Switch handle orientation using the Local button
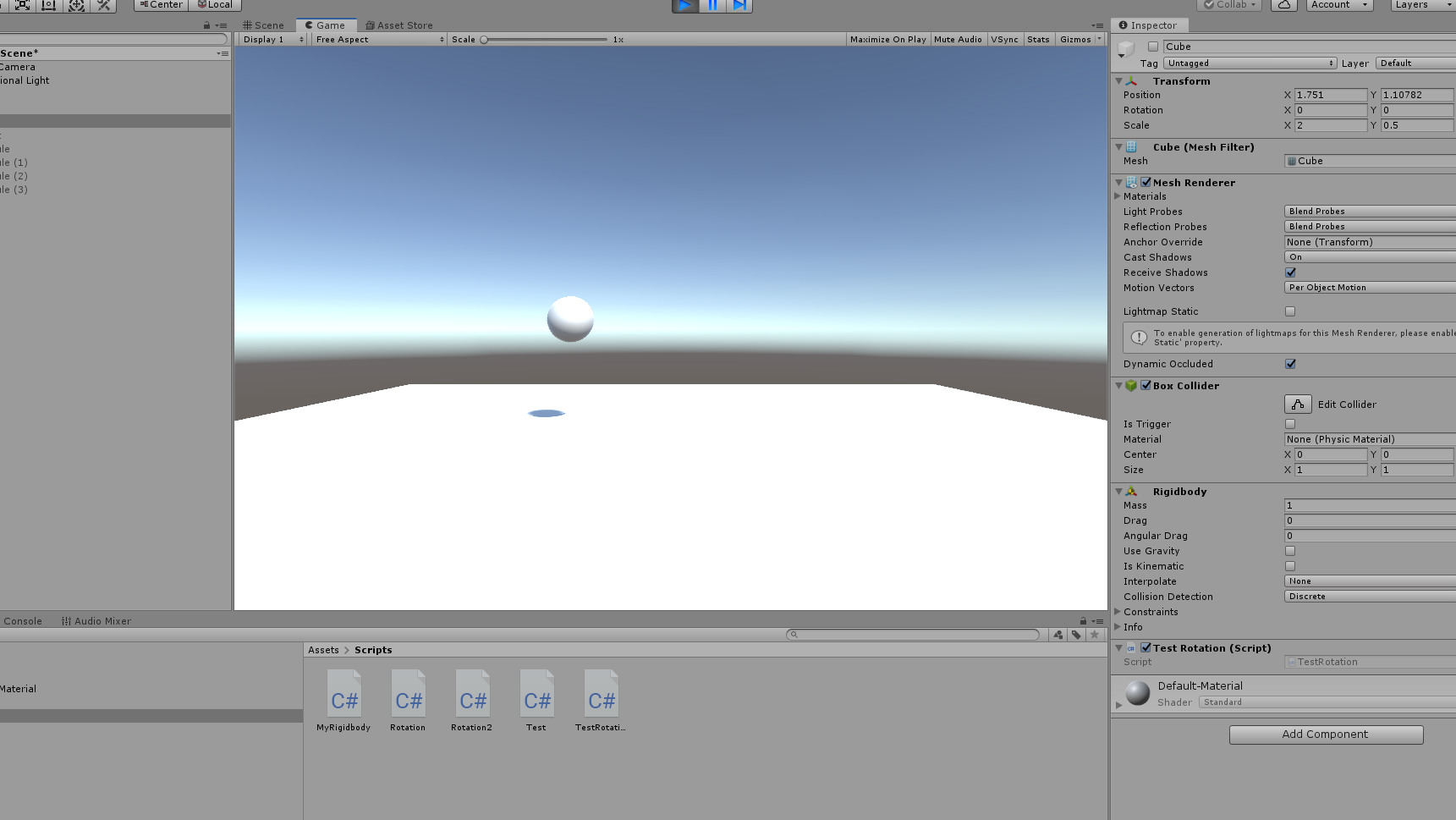This screenshot has height=820, width=1456. (x=216, y=5)
